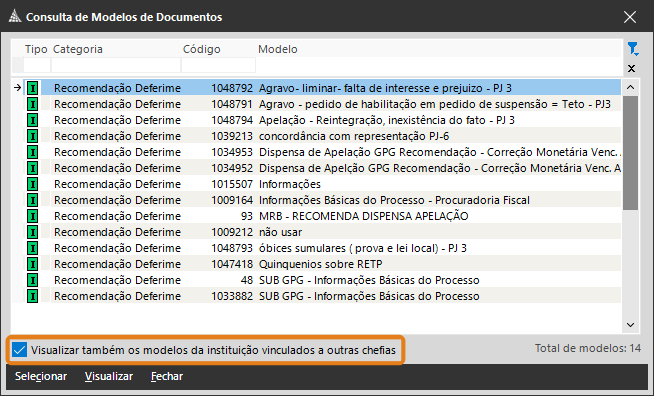Click code cell 48
This screenshot has width=654, height=396.
247,280
